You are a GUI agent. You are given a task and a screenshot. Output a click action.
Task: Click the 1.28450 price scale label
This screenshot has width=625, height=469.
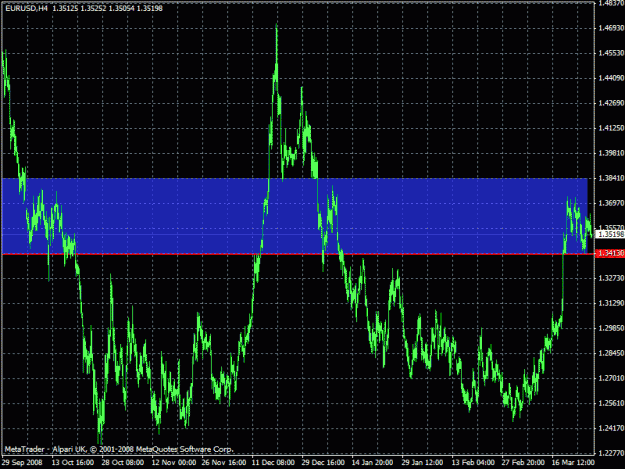click(611, 353)
